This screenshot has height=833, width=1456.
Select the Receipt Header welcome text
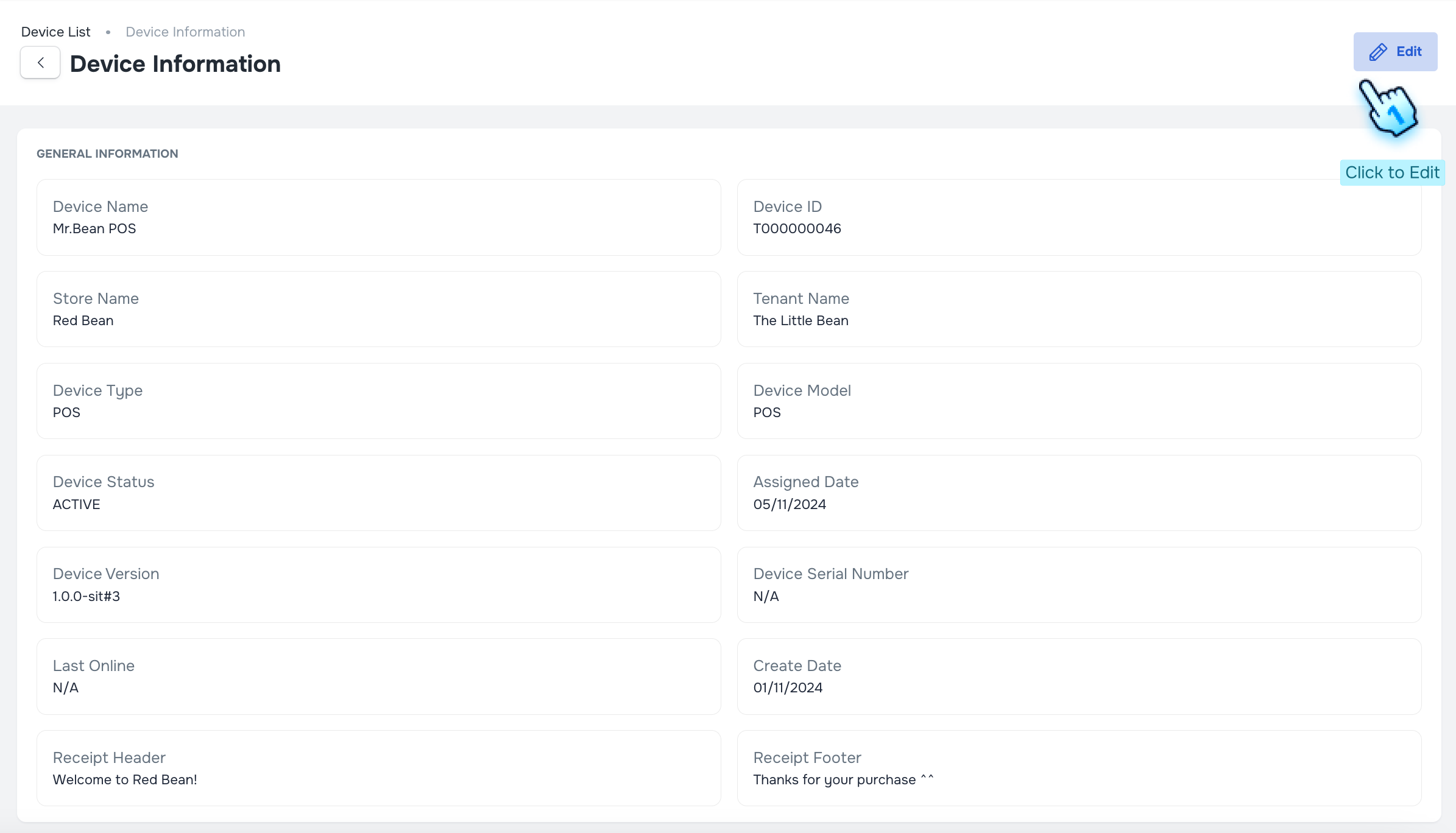[125, 780]
